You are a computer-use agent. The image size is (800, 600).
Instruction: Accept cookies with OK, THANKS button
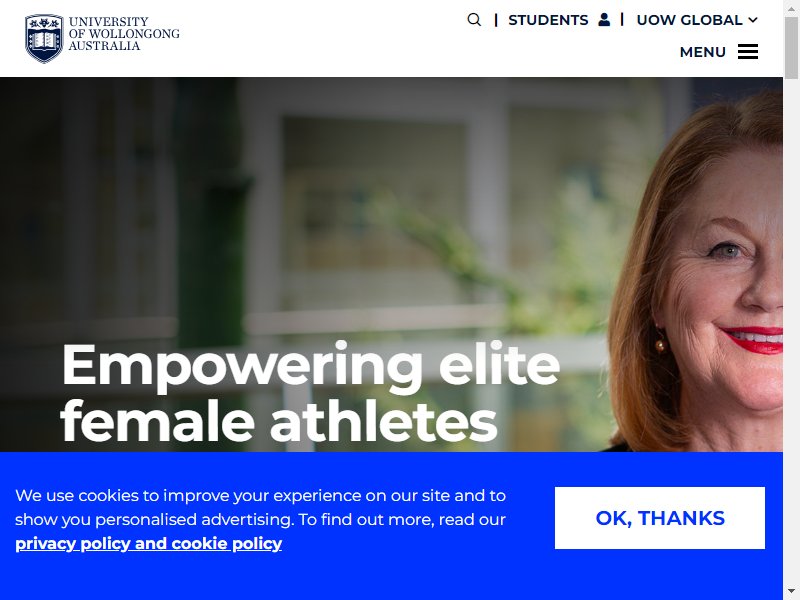(x=660, y=518)
